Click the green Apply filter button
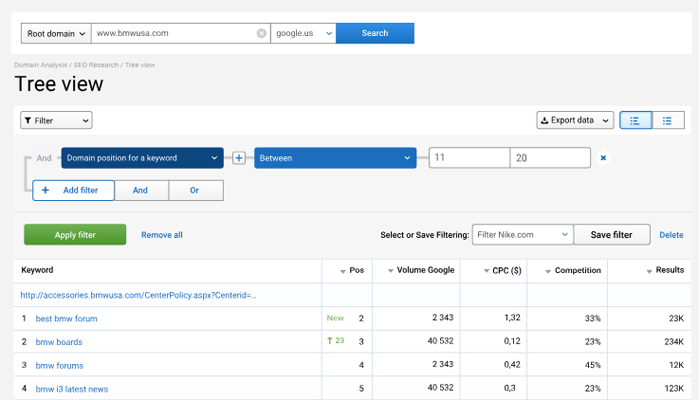 point(75,235)
